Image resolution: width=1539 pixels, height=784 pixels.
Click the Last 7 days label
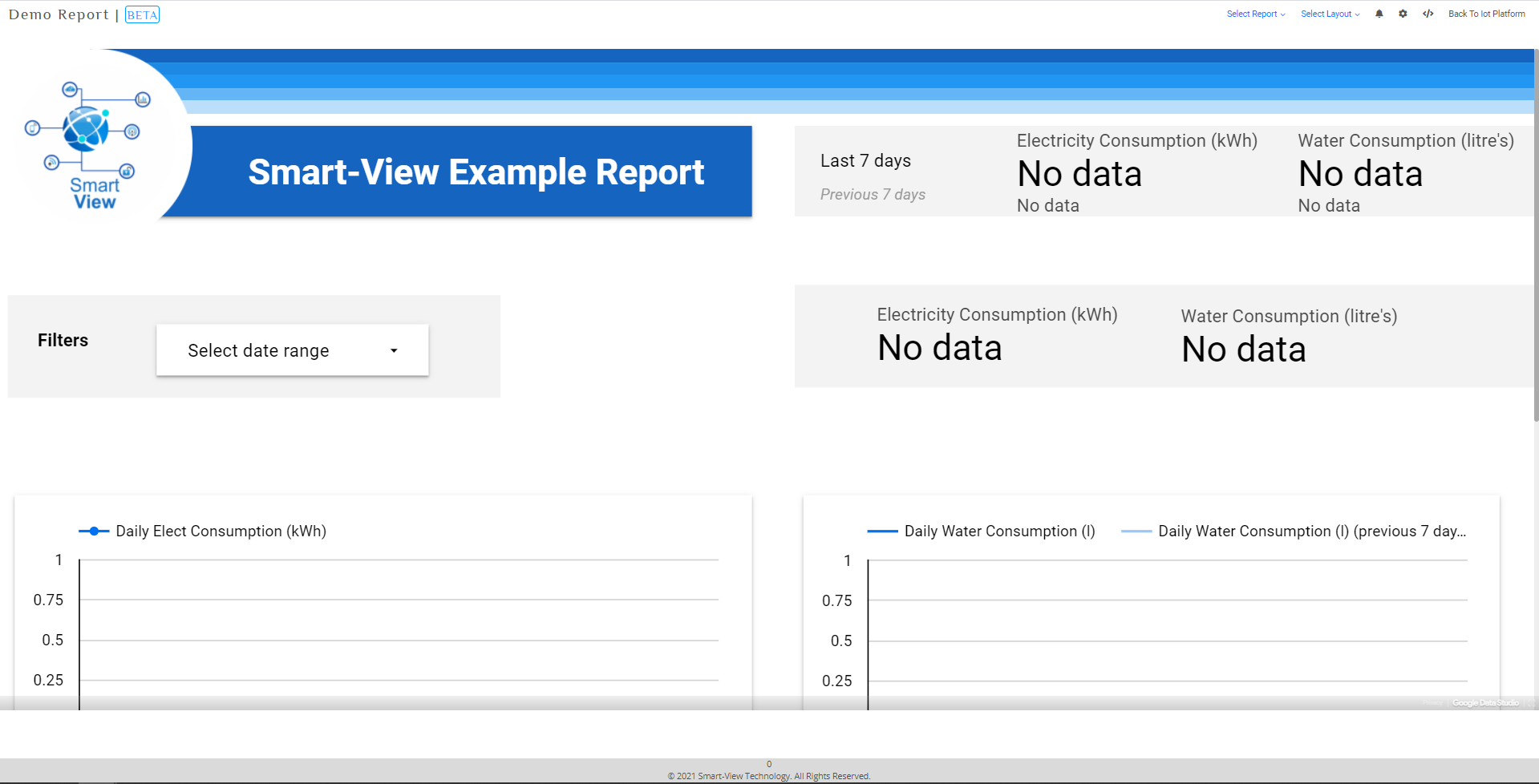click(x=865, y=160)
